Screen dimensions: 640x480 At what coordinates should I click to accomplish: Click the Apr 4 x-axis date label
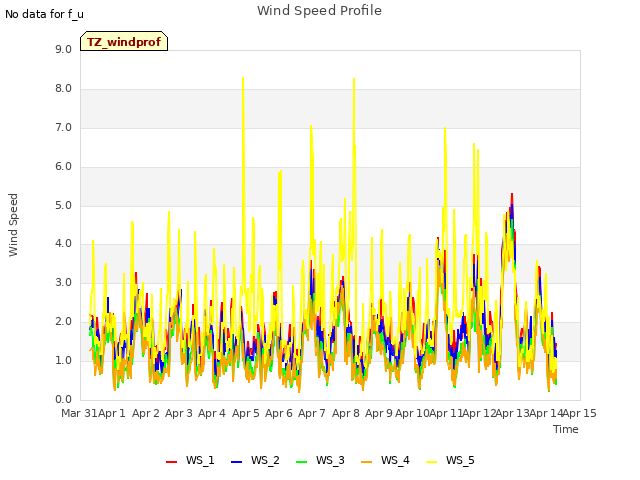pyautogui.click(x=212, y=413)
